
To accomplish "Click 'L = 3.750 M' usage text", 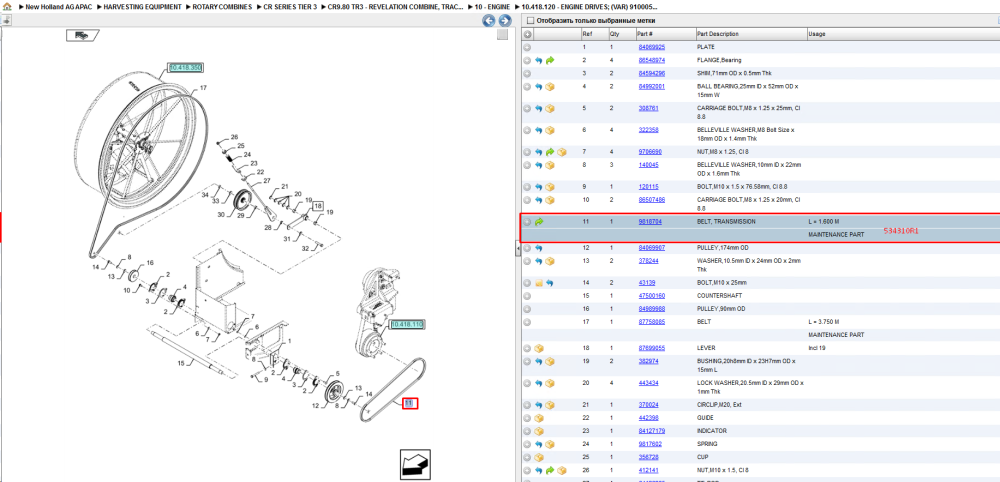I will pos(824,322).
